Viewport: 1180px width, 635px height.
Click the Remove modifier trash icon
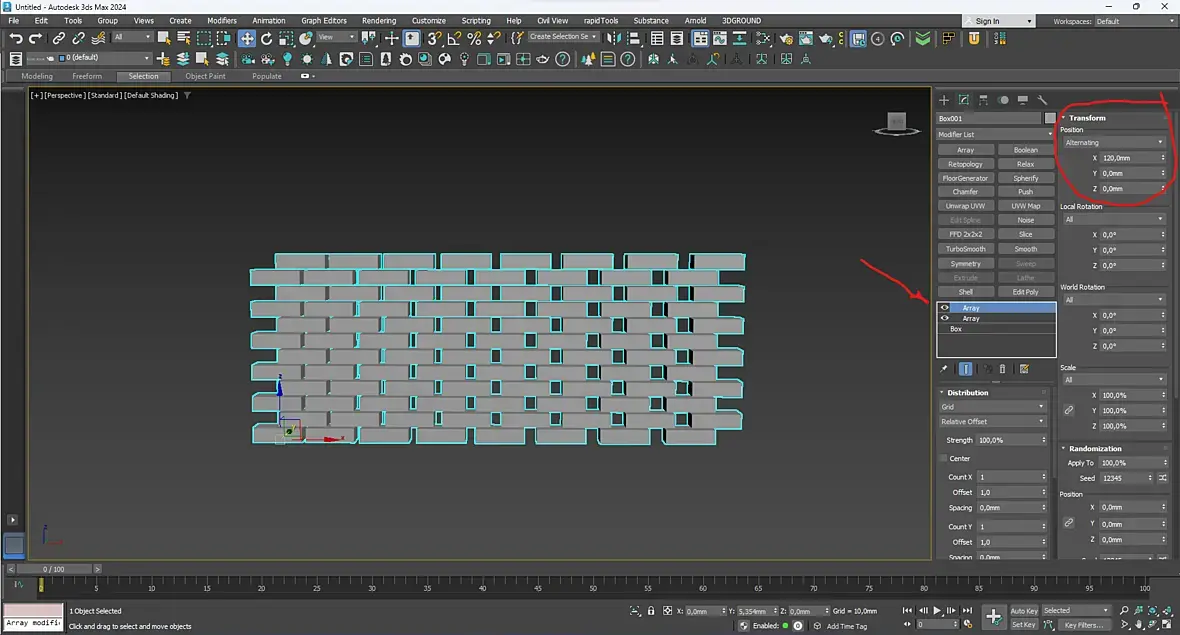pos(1002,369)
